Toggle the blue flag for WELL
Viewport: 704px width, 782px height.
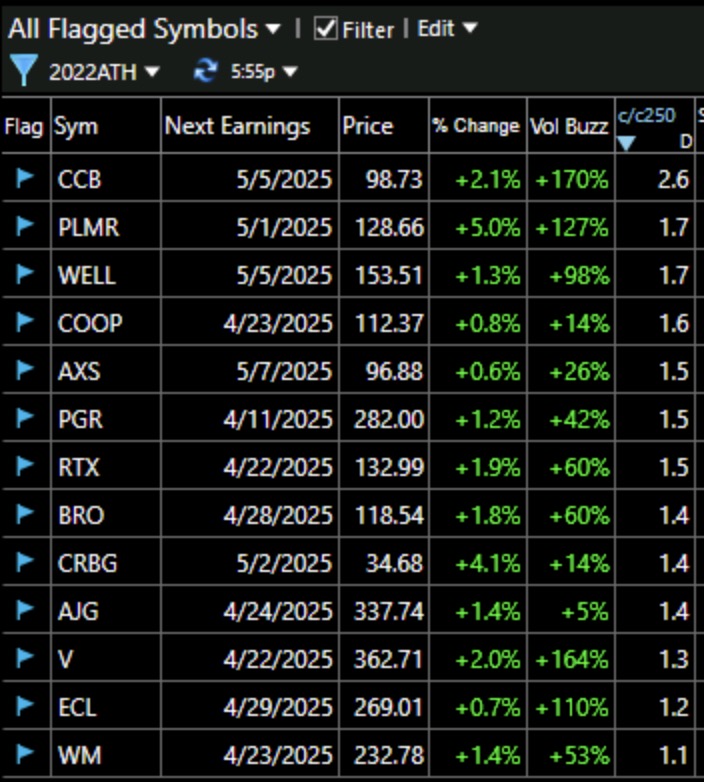(25, 274)
